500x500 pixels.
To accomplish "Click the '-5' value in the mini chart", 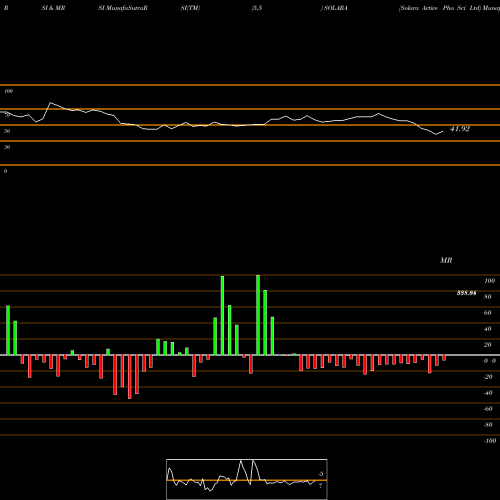I will click(320, 474).
